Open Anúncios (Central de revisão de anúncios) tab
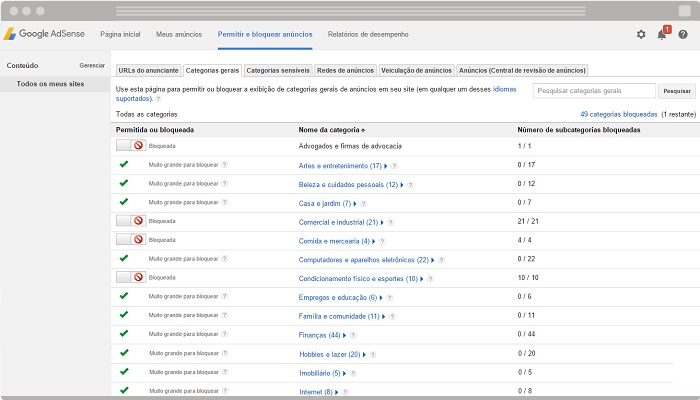This screenshot has height=400, width=700. (522, 71)
